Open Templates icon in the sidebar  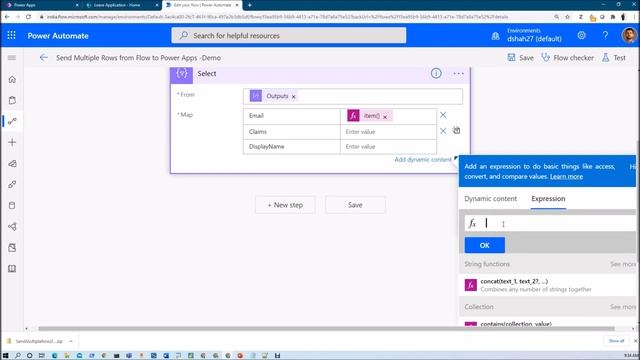point(12,164)
